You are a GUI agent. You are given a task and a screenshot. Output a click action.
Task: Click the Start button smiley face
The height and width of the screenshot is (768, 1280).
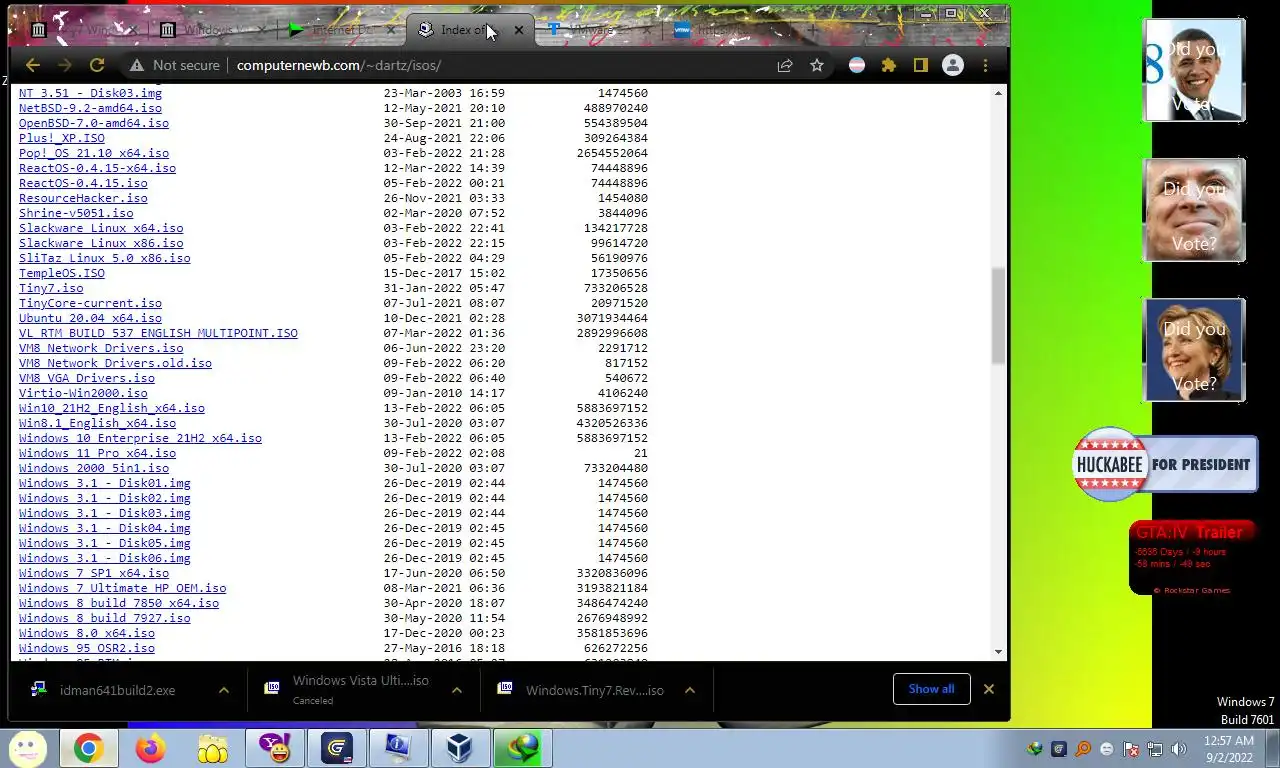[27, 748]
